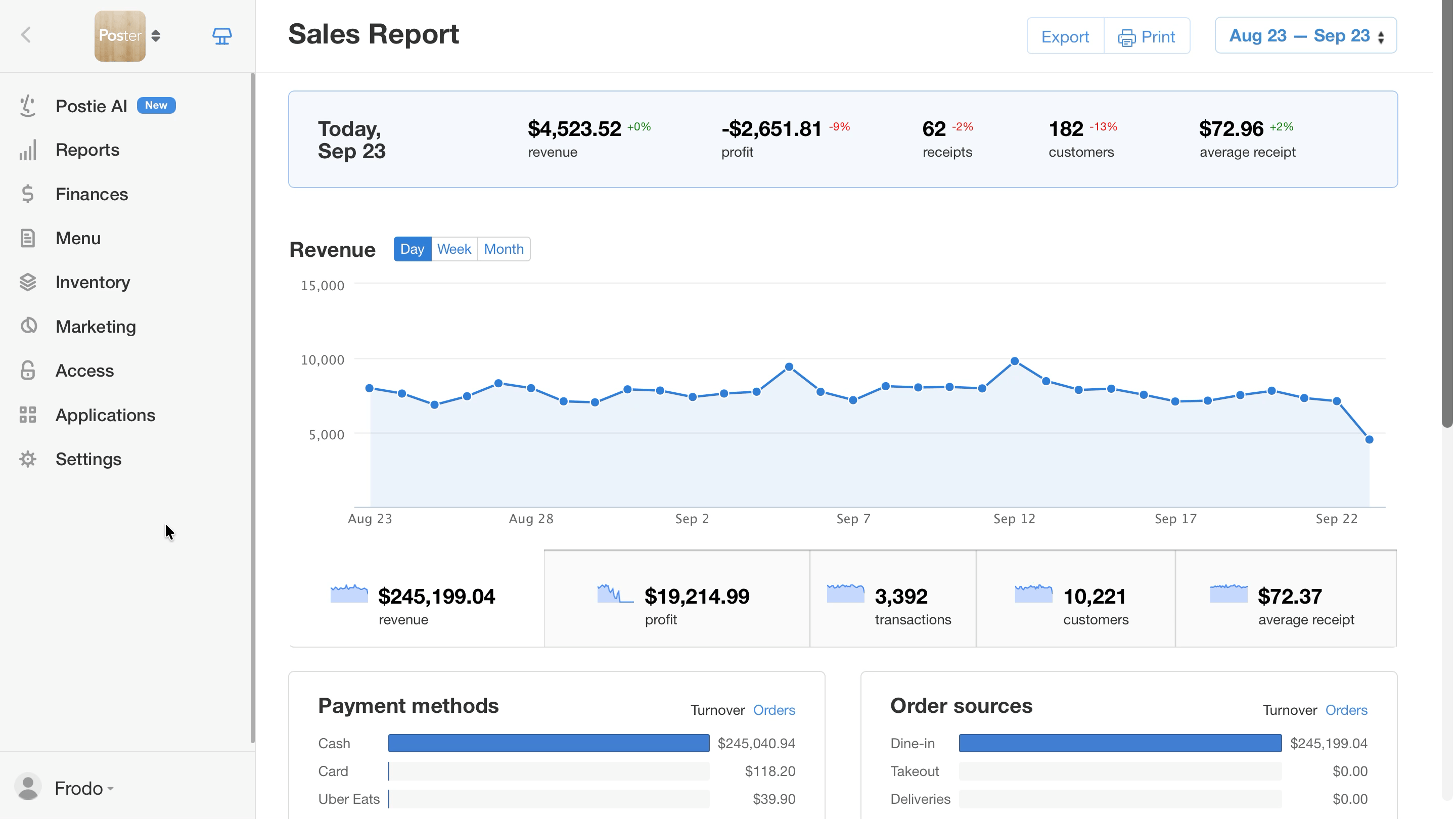
Task: Click today's -$2,651.81 profit figure
Action: click(771, 128)
